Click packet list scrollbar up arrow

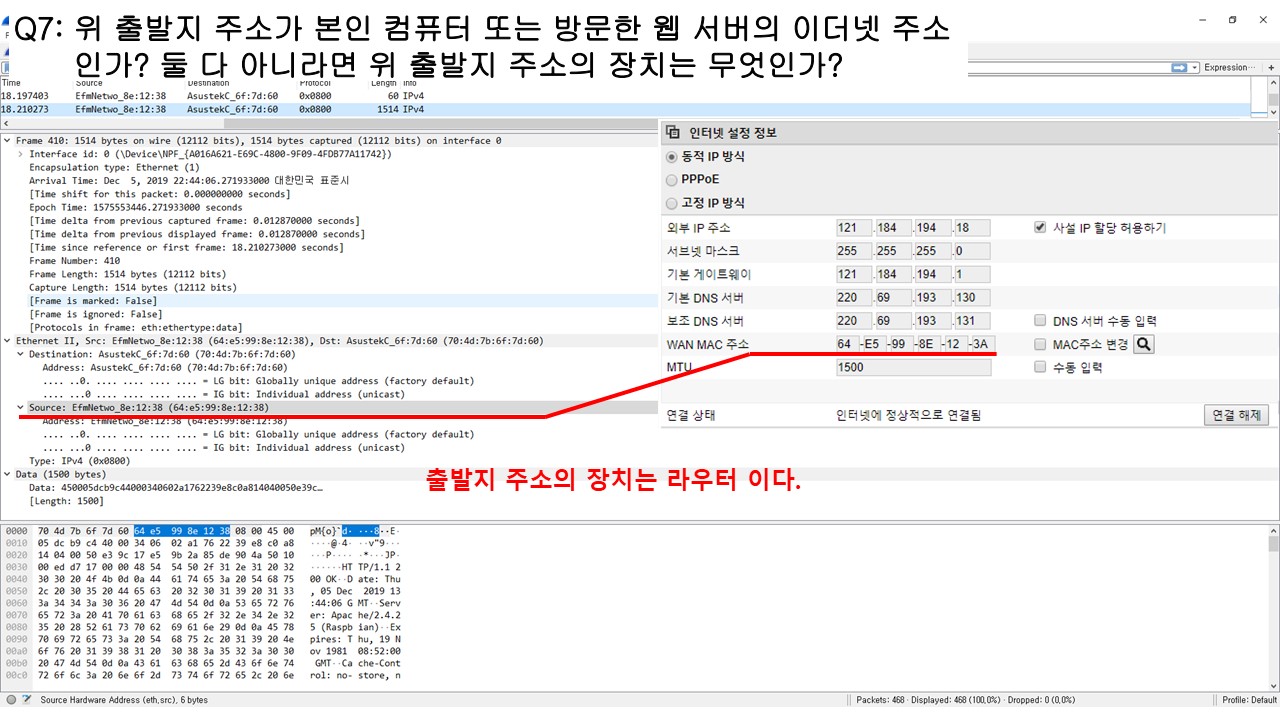1273,85
